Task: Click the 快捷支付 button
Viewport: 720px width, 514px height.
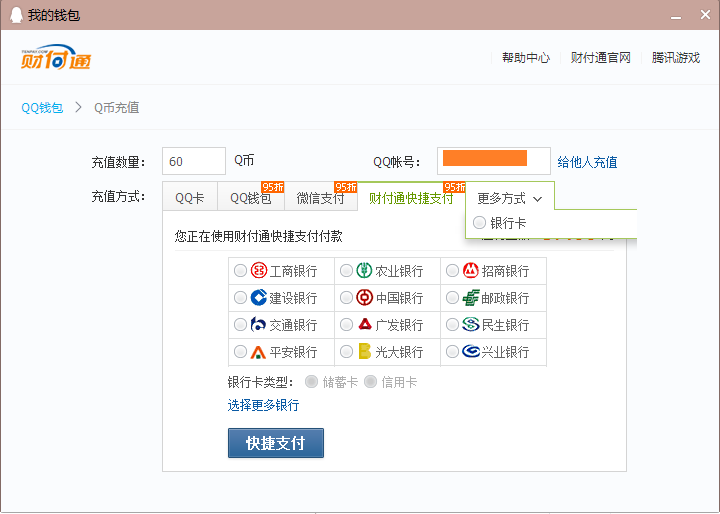Action: click(x=276, y=443)
